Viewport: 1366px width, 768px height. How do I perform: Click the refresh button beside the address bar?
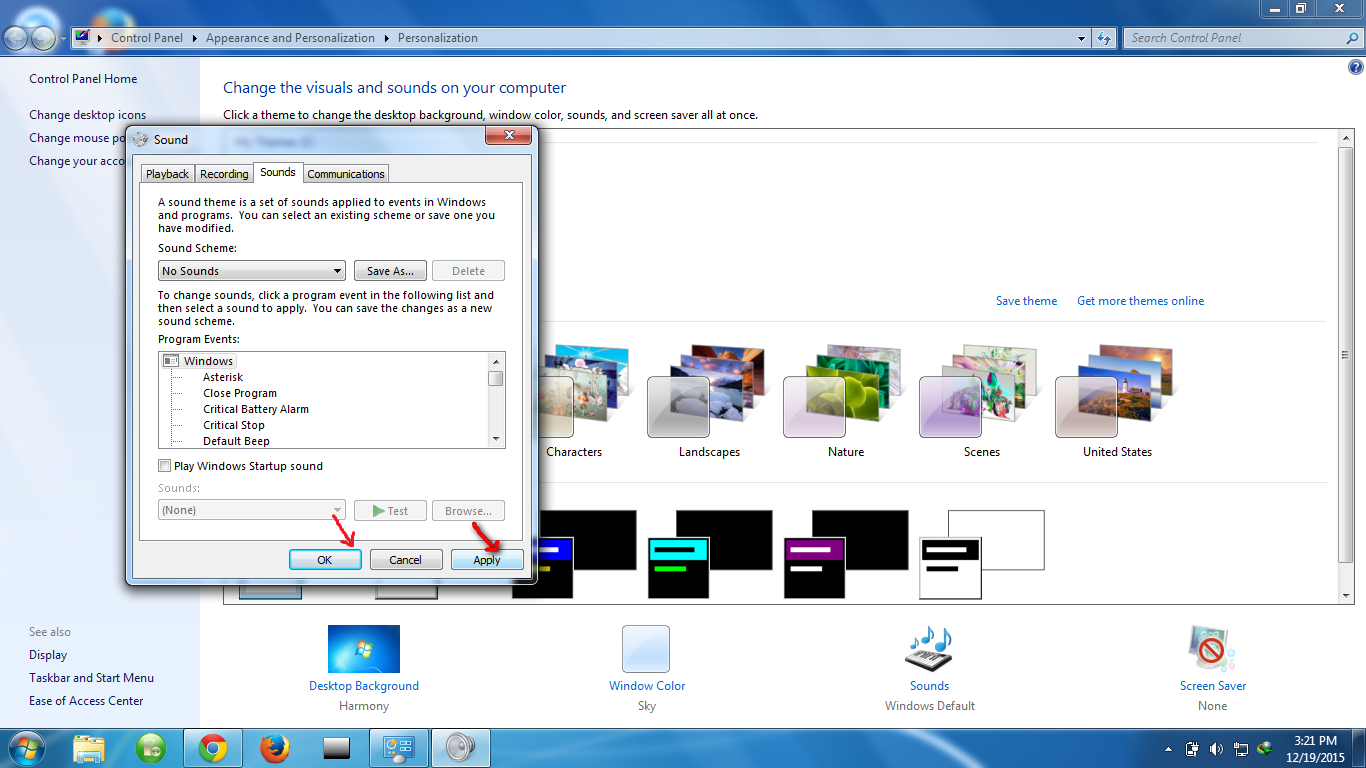1104,38
